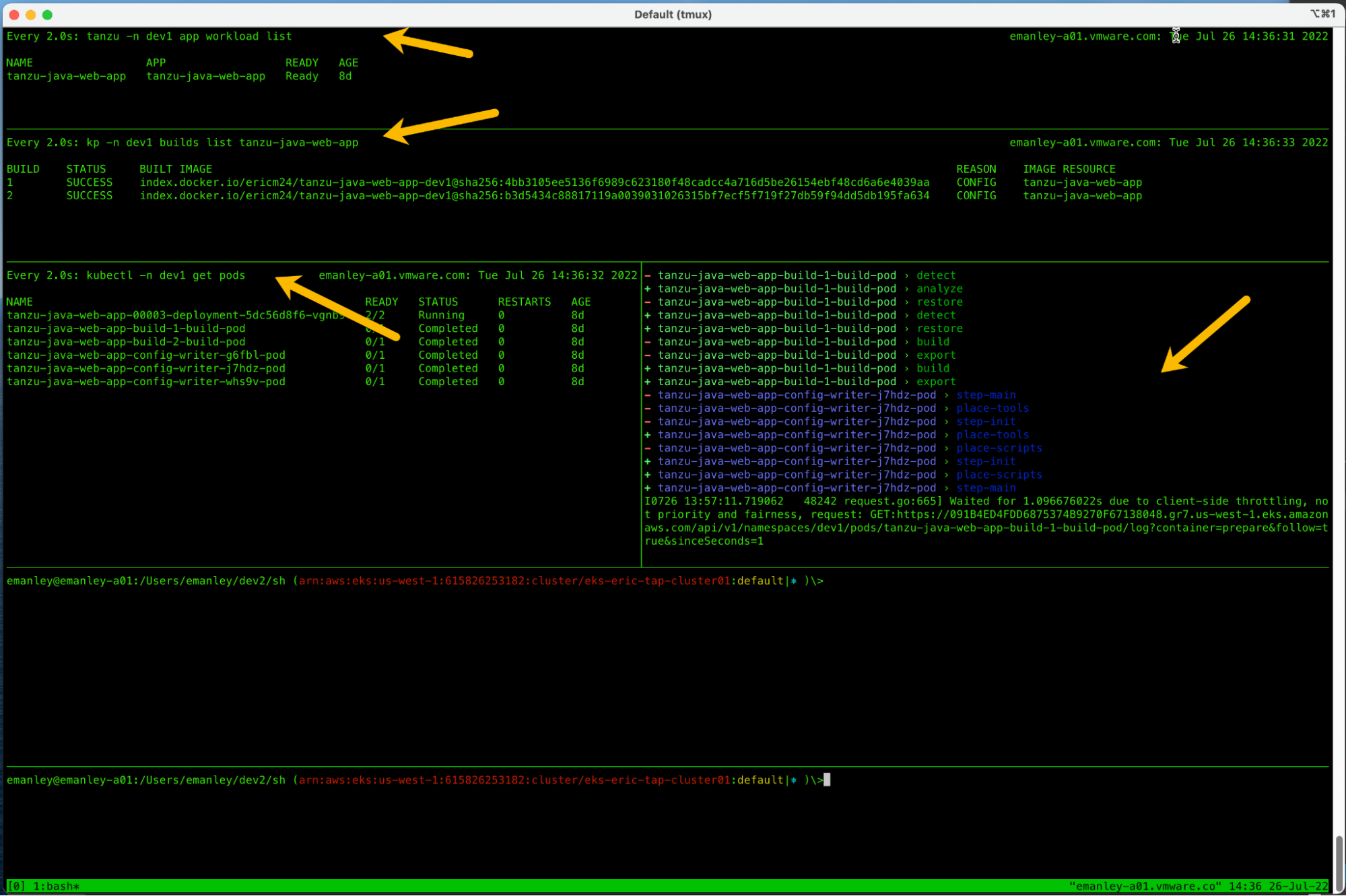
Task: Click the Ready value for tanzu-java-web-app workload
Action: pyautogui.click(x=301, y=76)
